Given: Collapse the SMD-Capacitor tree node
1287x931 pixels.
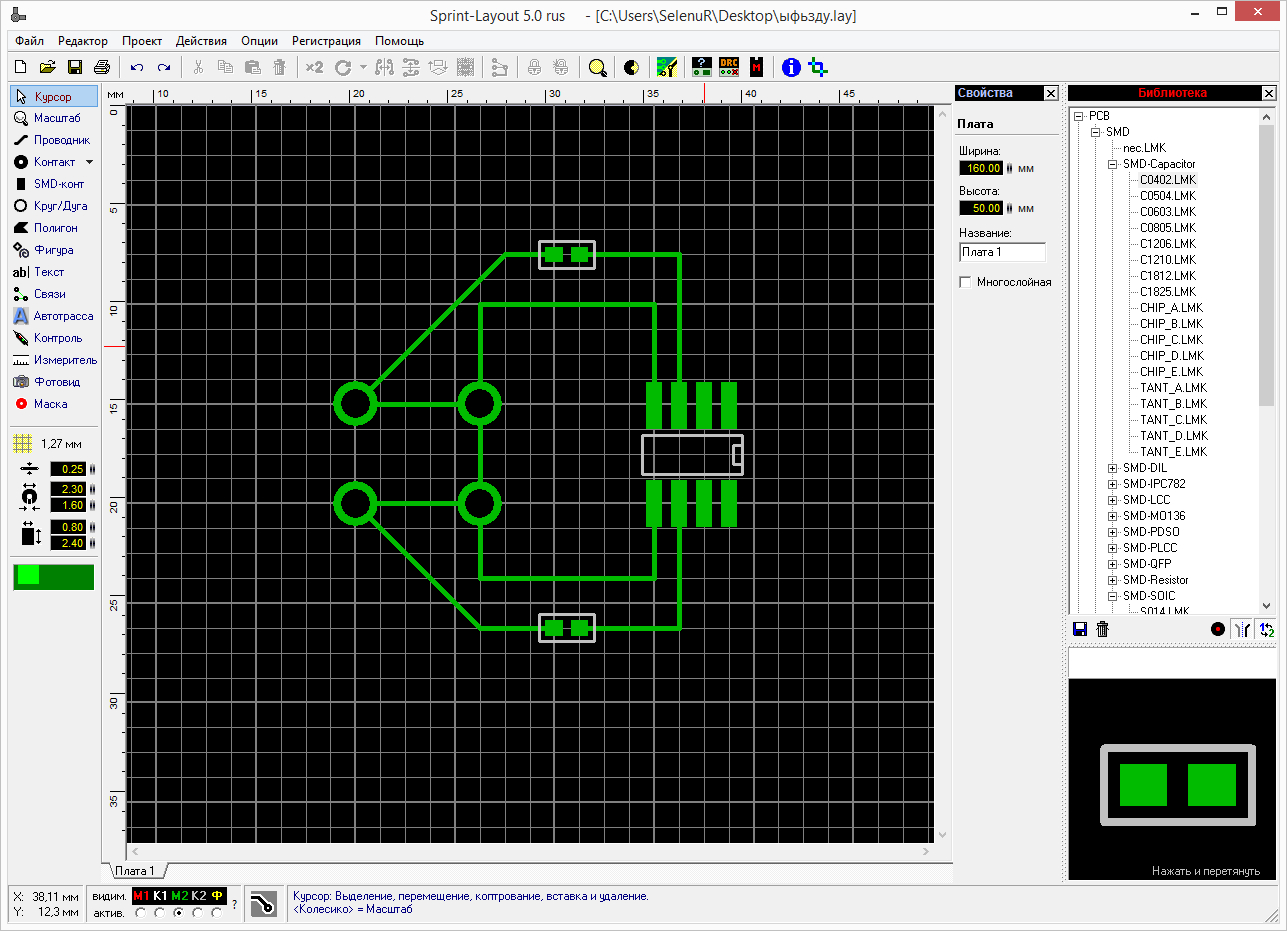Looking at the screenshot, I should click(x=1113, y=164).
